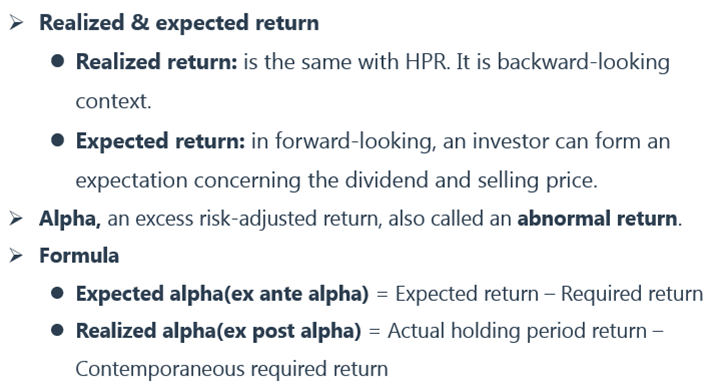712x386 pixels.
Task: Click the arrow bullet before Realized & expected return
Action: point(16,22)
